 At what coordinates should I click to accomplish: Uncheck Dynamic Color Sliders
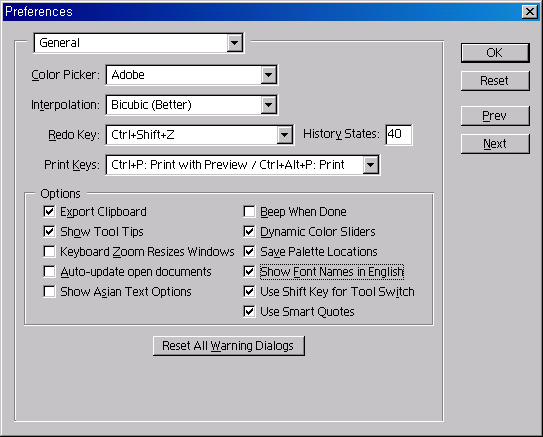click(x=249, y=231)
